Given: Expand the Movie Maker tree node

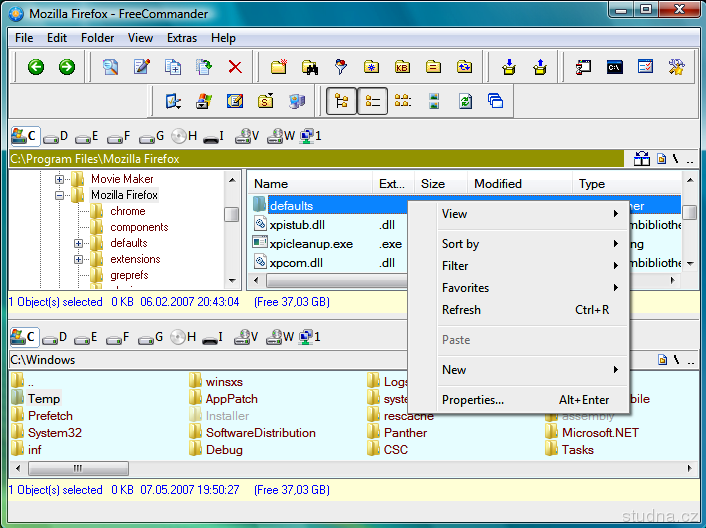Looking at the screenshot, I should click(x=60, y=179).
